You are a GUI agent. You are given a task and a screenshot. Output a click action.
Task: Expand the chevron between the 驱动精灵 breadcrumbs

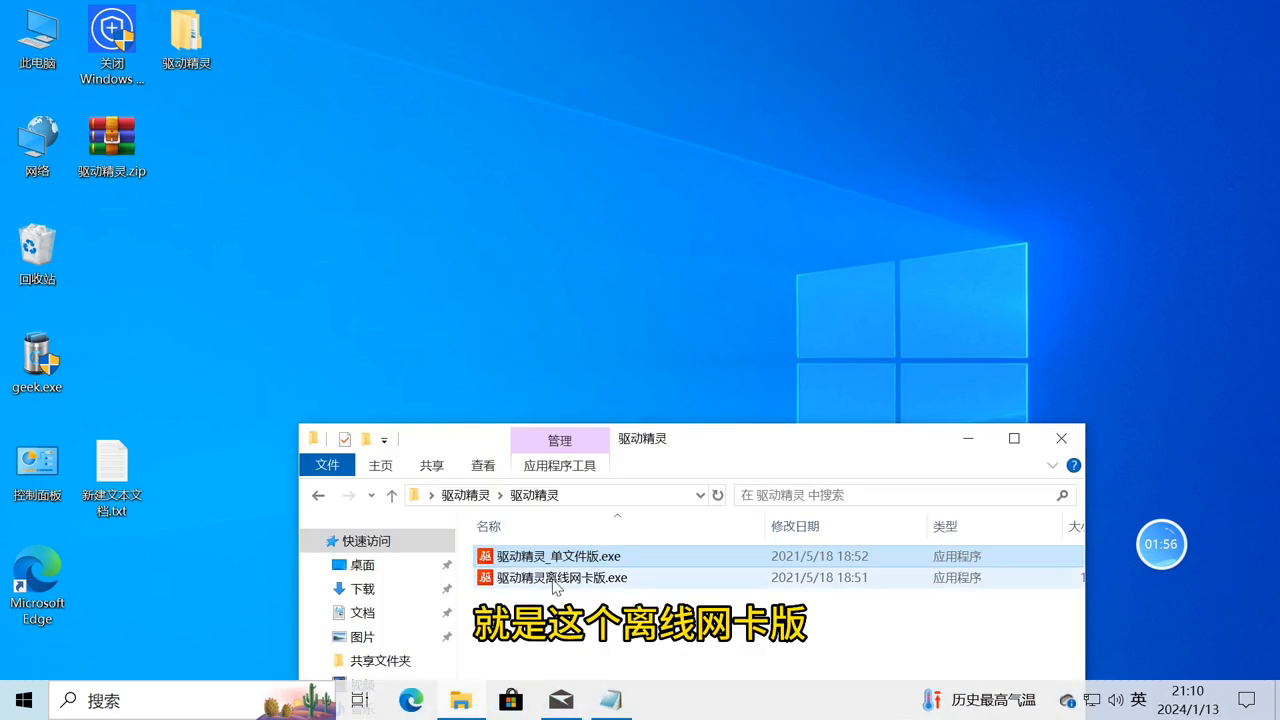tap(500, 495)
